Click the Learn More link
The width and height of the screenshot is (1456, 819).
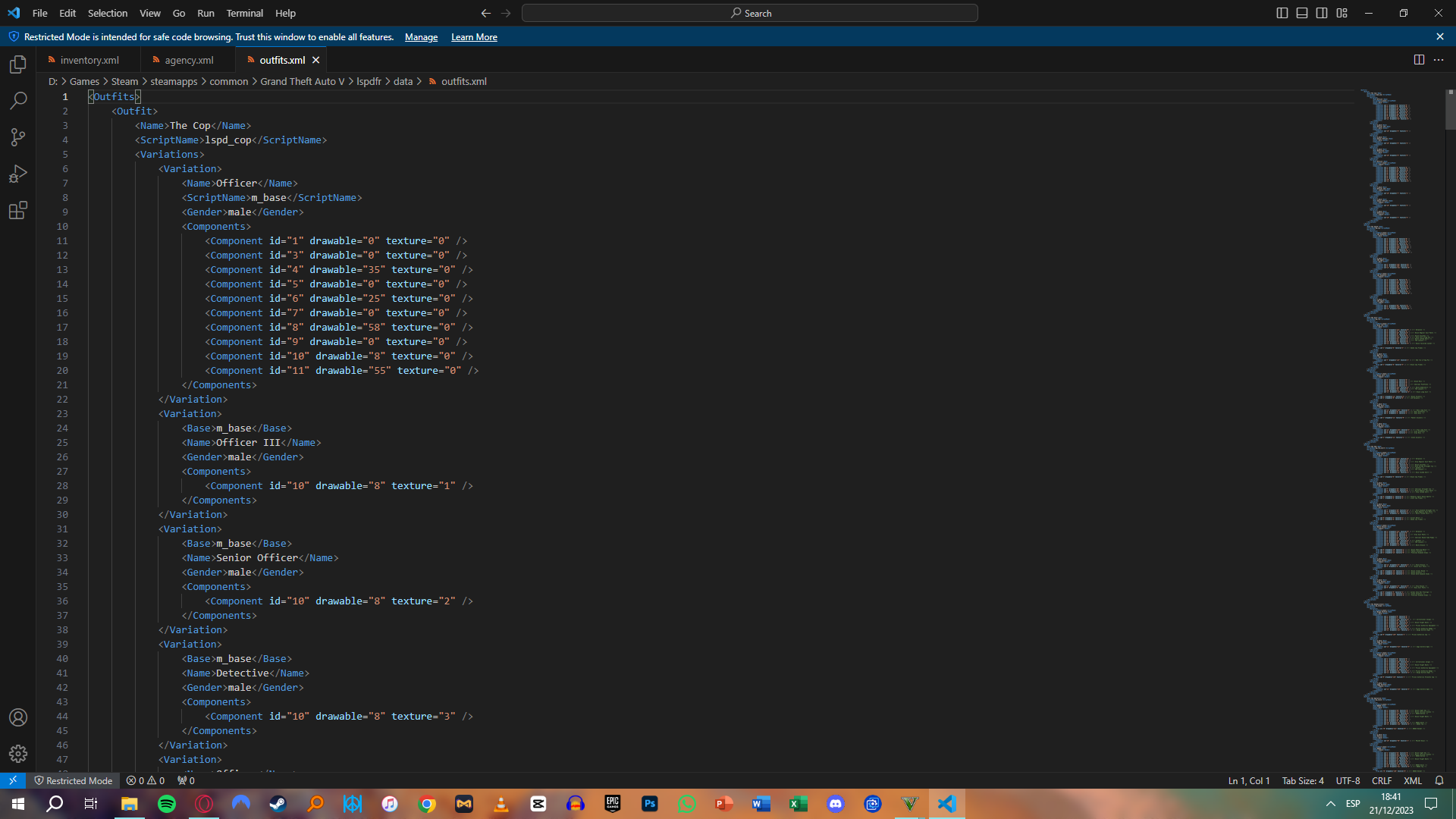pyautogui.click(x=474, y=37)
